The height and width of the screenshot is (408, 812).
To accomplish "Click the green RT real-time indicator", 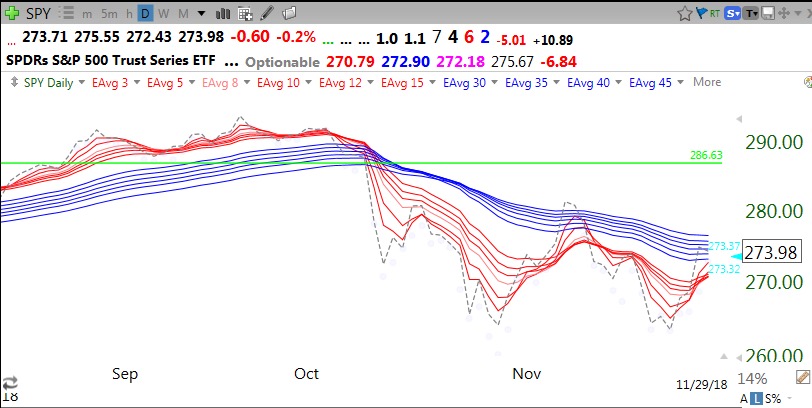I will (715, 14).
